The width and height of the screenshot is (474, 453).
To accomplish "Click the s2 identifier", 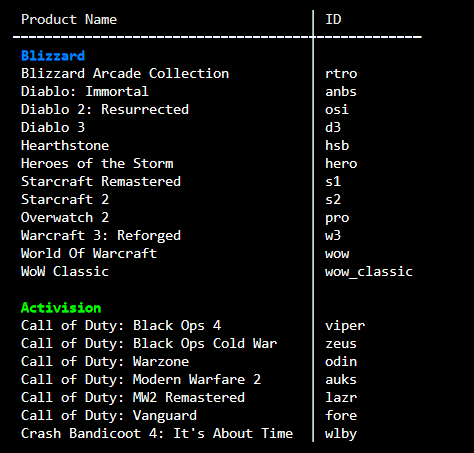I will (x=333, y=199).
